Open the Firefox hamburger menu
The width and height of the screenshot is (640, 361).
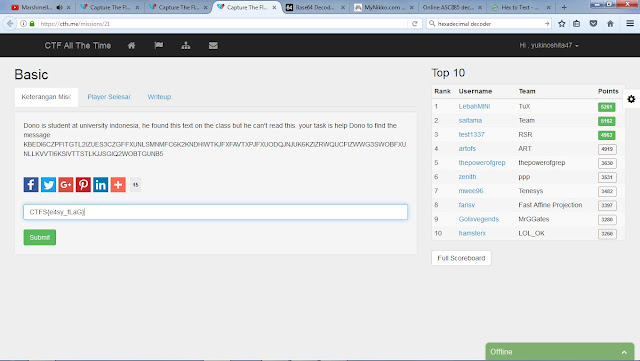tap(630, 24)
